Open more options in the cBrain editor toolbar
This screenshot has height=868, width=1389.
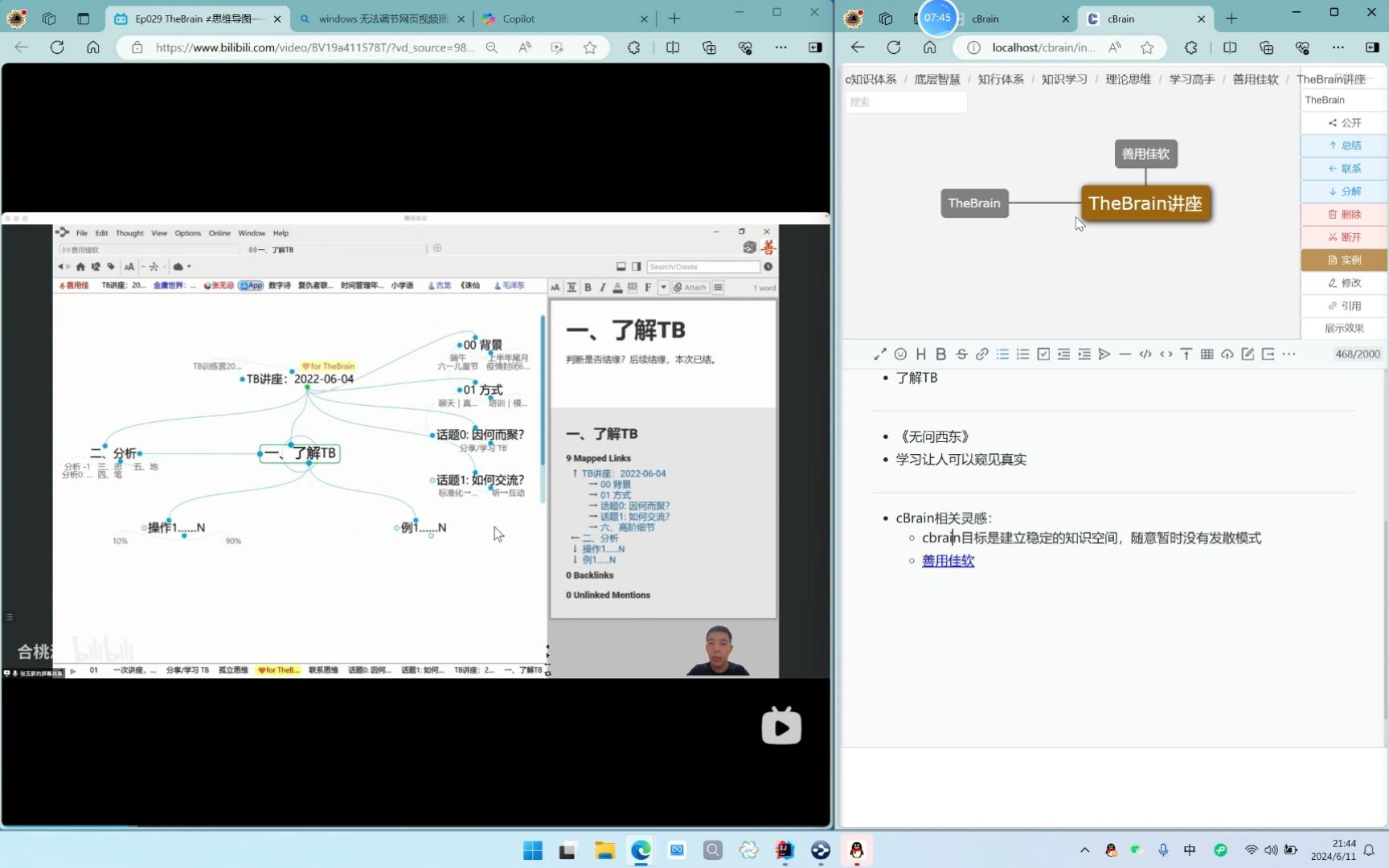coord(1289,354)
